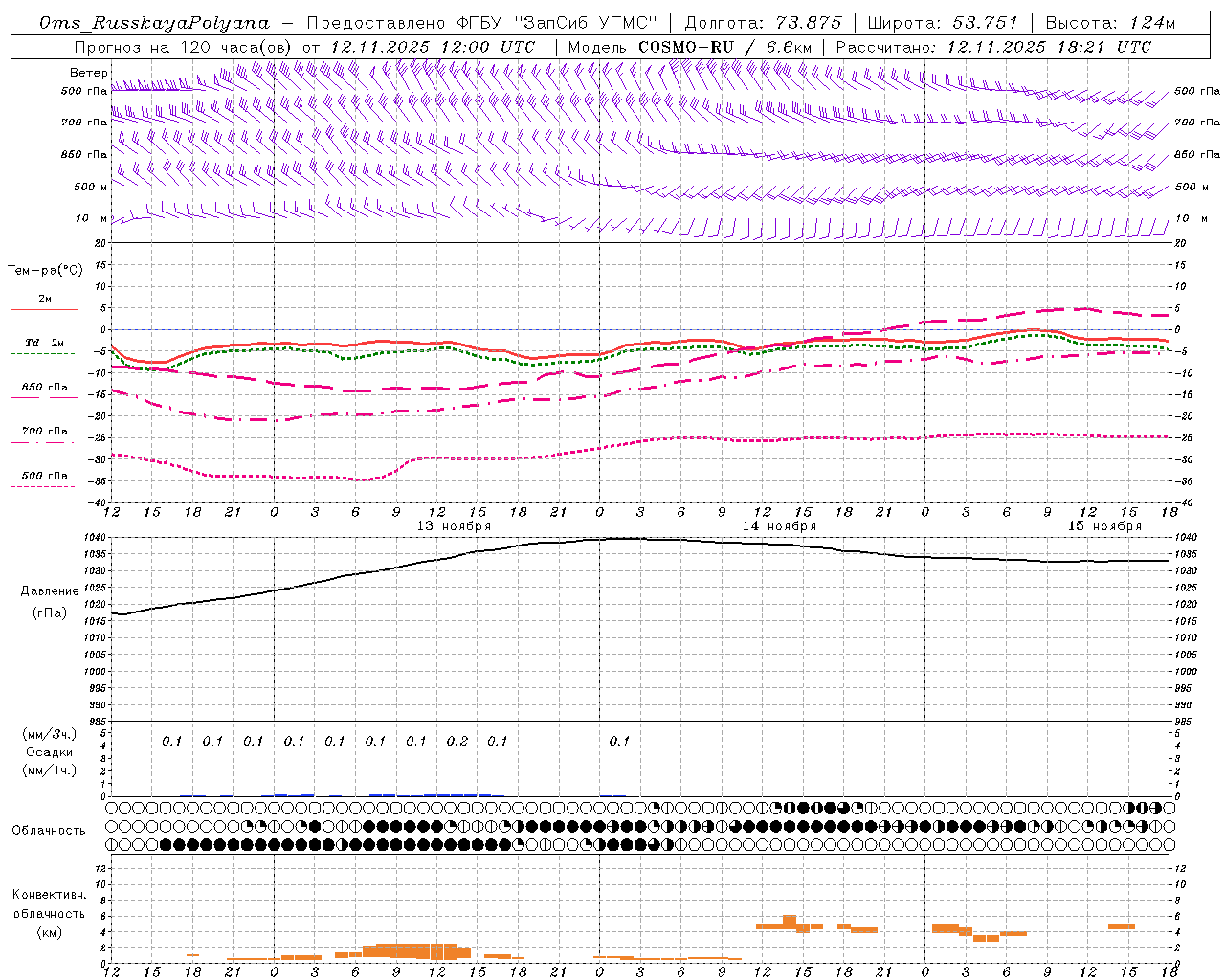Viewport: 1225px width, 980px height.
Task: Select the longitude value Долгота: 73.875
Action: 764,23
